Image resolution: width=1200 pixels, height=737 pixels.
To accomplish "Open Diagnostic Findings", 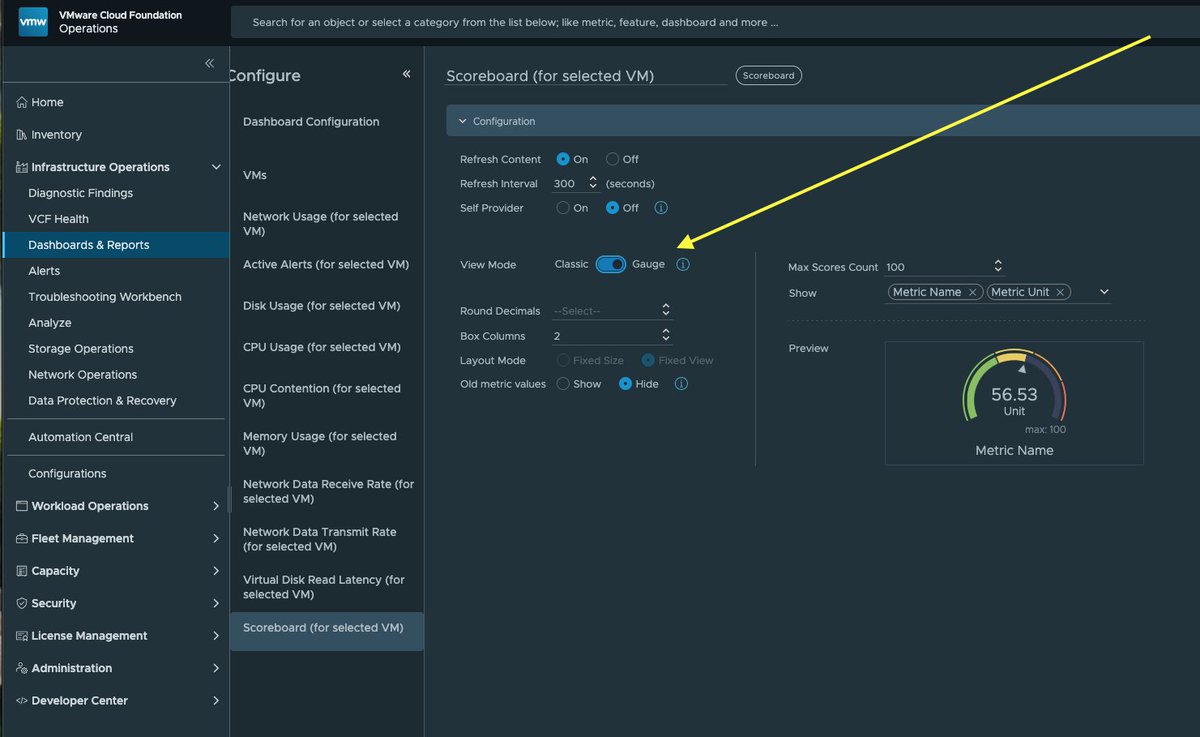I will click(81, 193).
